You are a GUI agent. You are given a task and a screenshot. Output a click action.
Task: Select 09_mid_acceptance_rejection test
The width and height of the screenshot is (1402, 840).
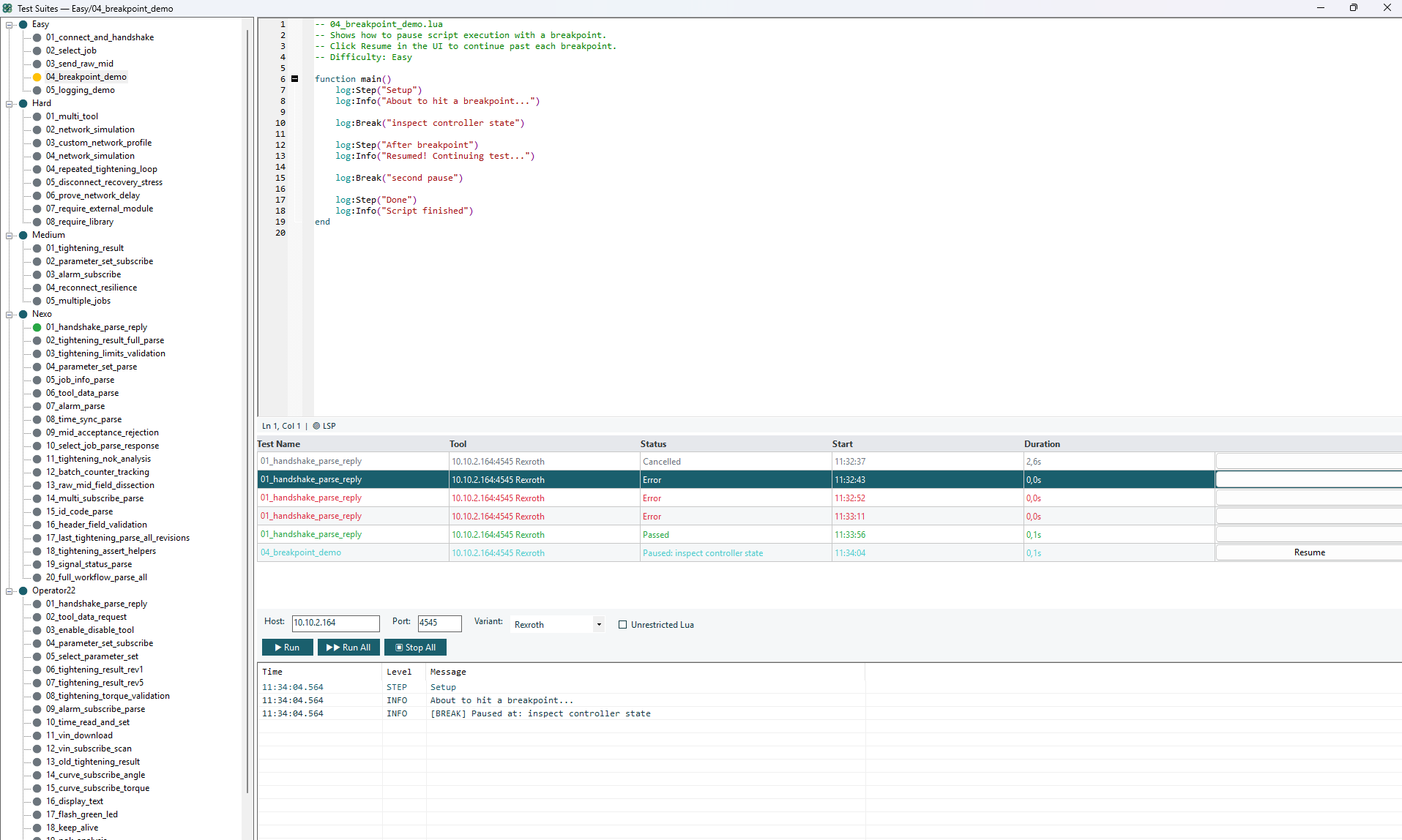tap(102, 432)
